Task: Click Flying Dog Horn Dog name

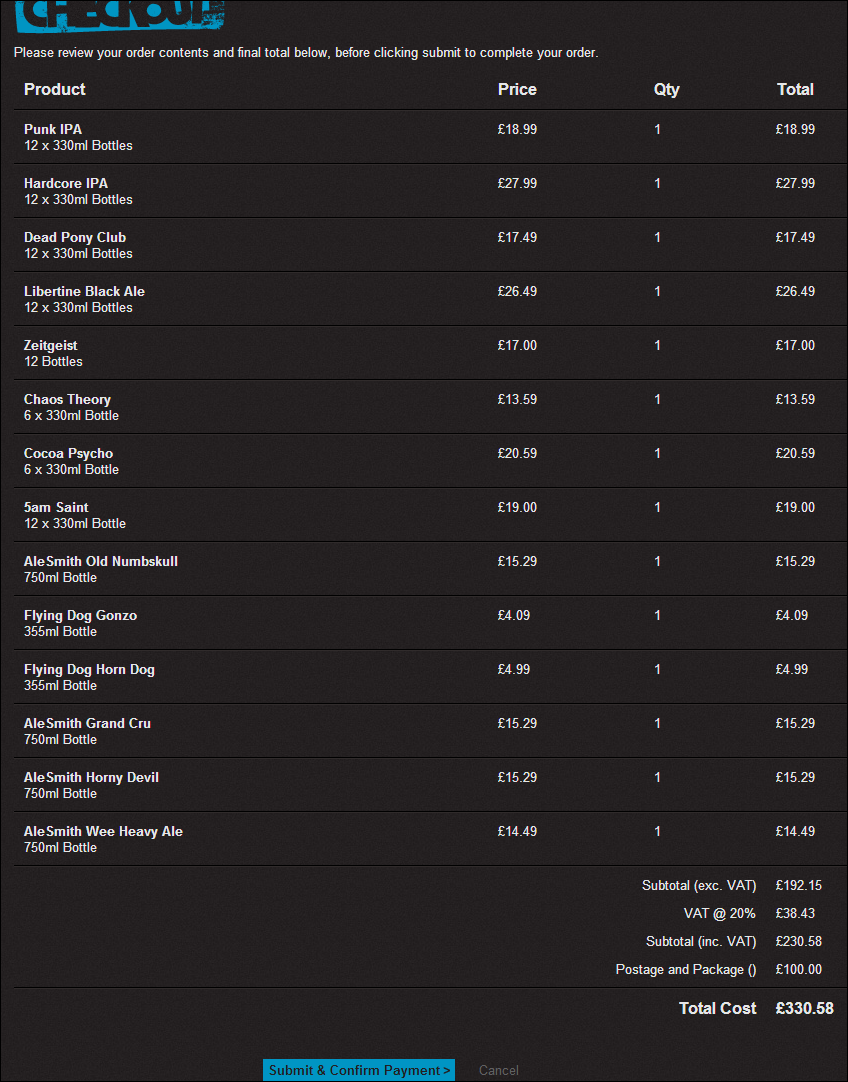Action: point(89,669)
